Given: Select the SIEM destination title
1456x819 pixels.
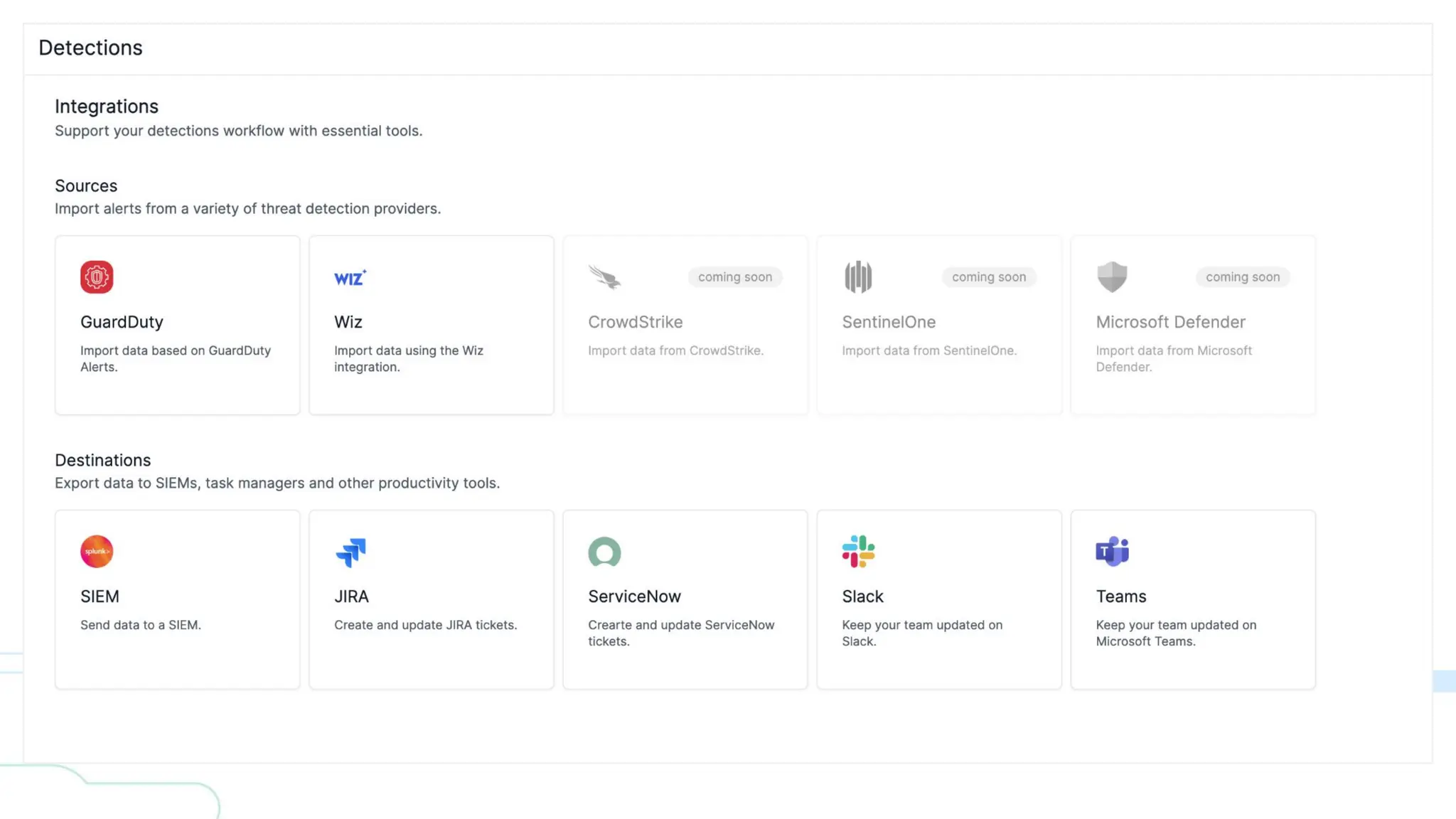Looking at the screenshot, I should tap(100, 596).
